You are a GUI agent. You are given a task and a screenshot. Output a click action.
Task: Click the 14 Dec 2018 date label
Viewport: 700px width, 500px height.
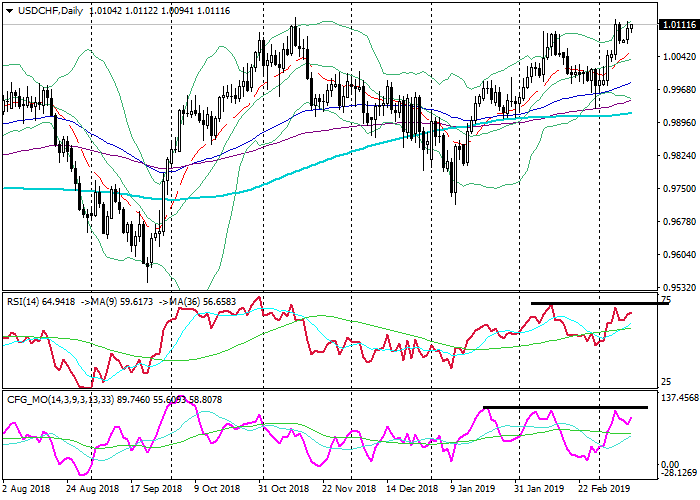pos(411,489)
